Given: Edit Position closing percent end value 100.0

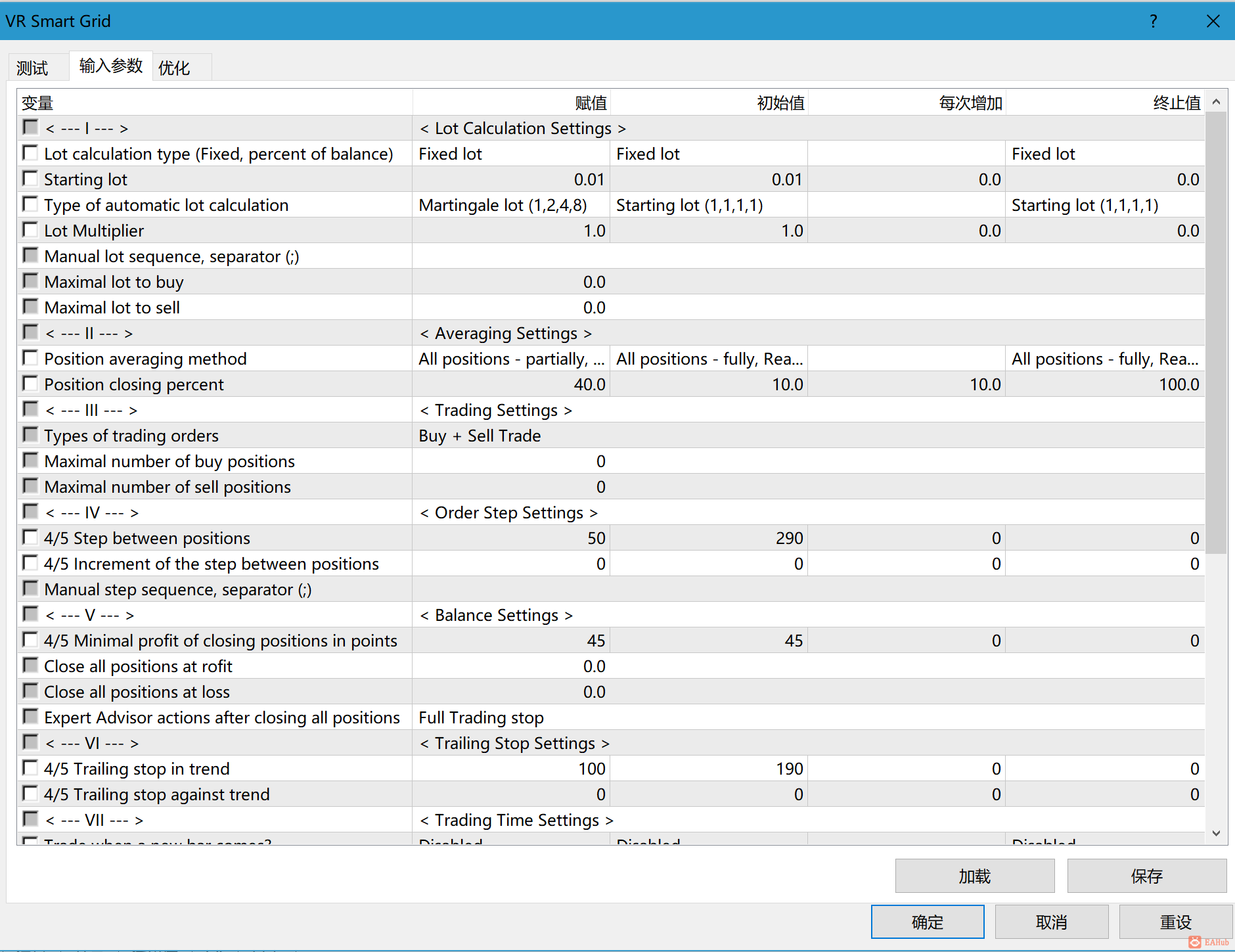Looking at the screenshot, I should tap(1105, 384).
